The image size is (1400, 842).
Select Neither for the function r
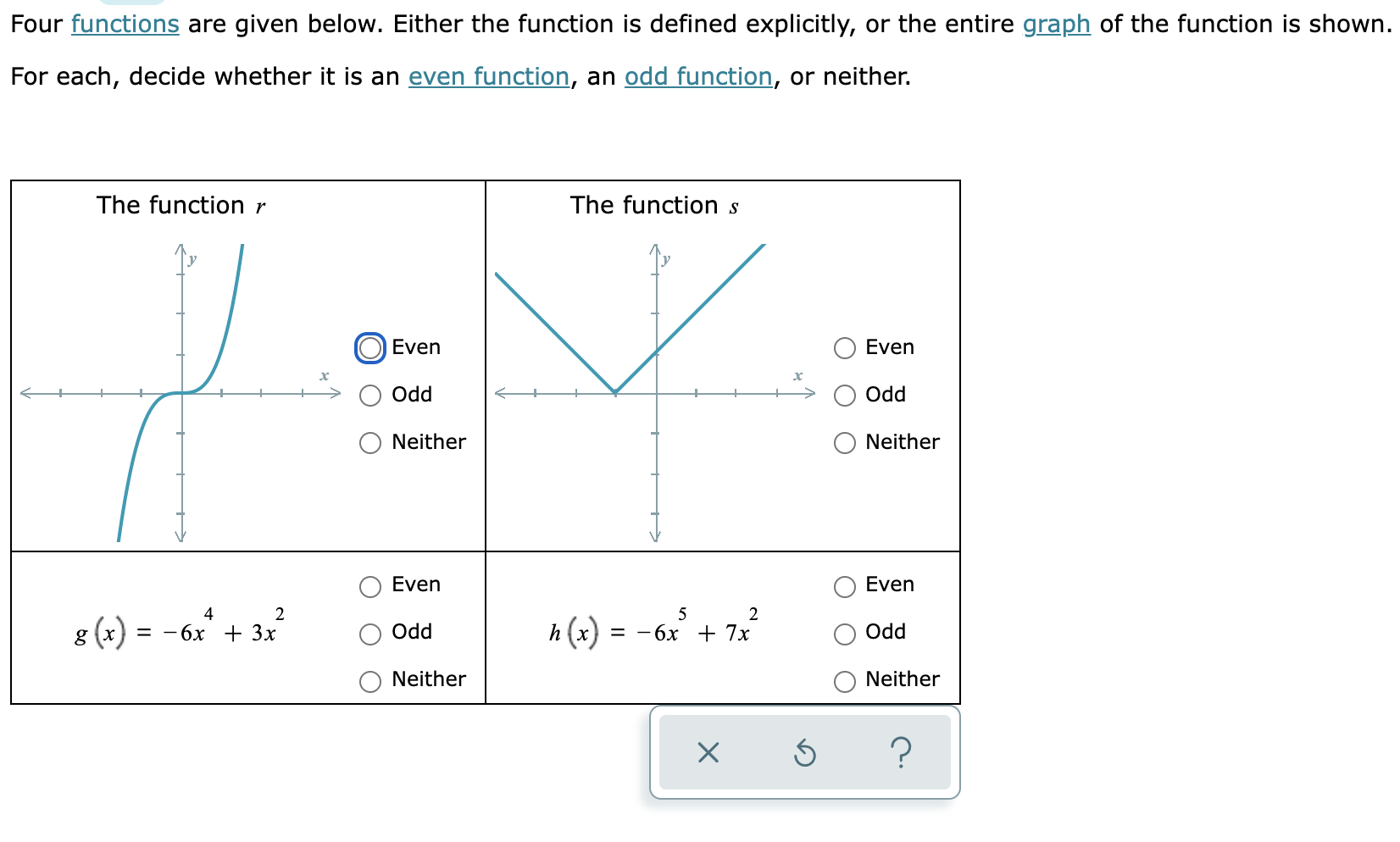pos(369,442)
